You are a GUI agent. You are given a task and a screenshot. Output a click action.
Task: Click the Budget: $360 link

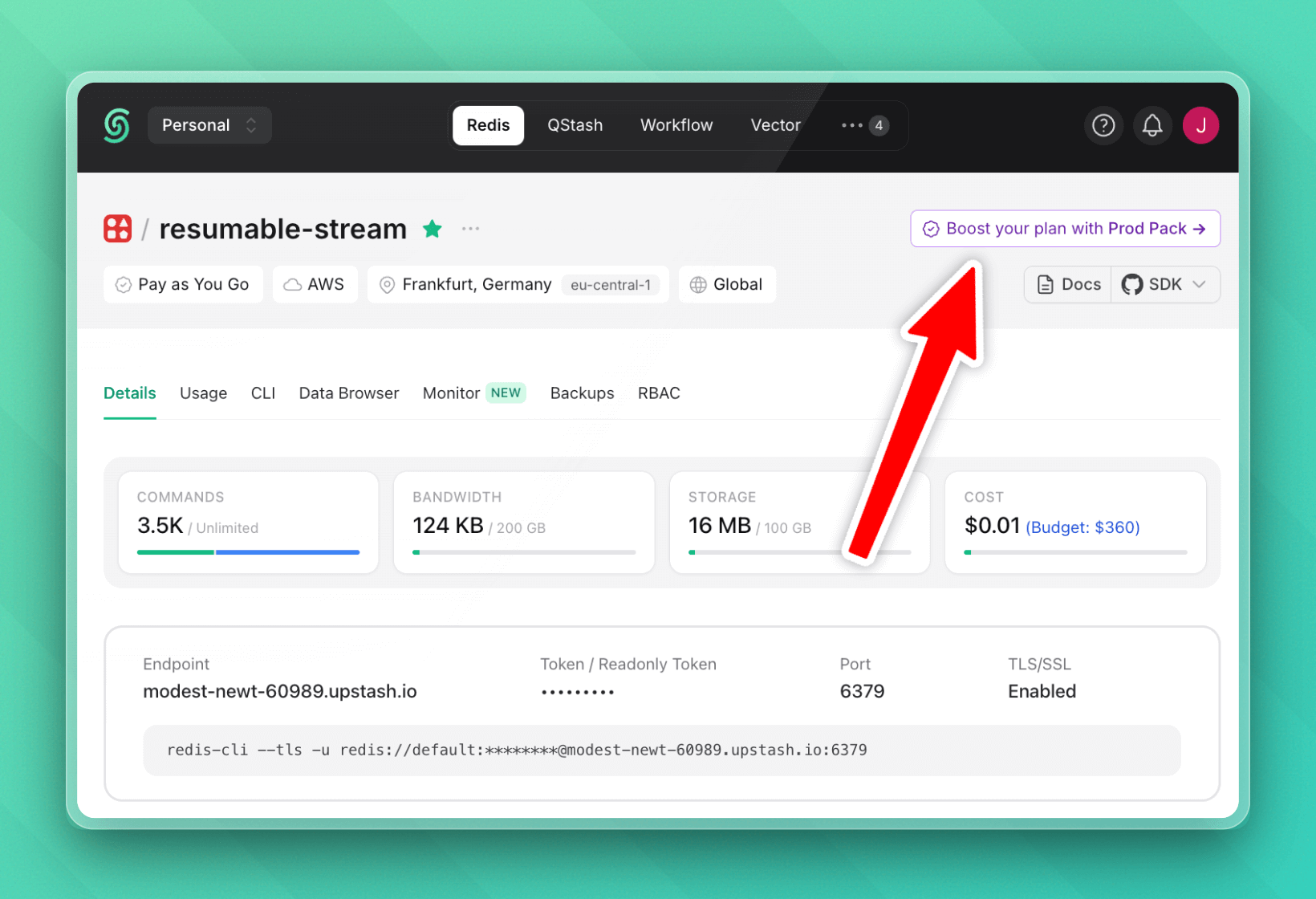pyautogui.click(x=1082, y=527)
